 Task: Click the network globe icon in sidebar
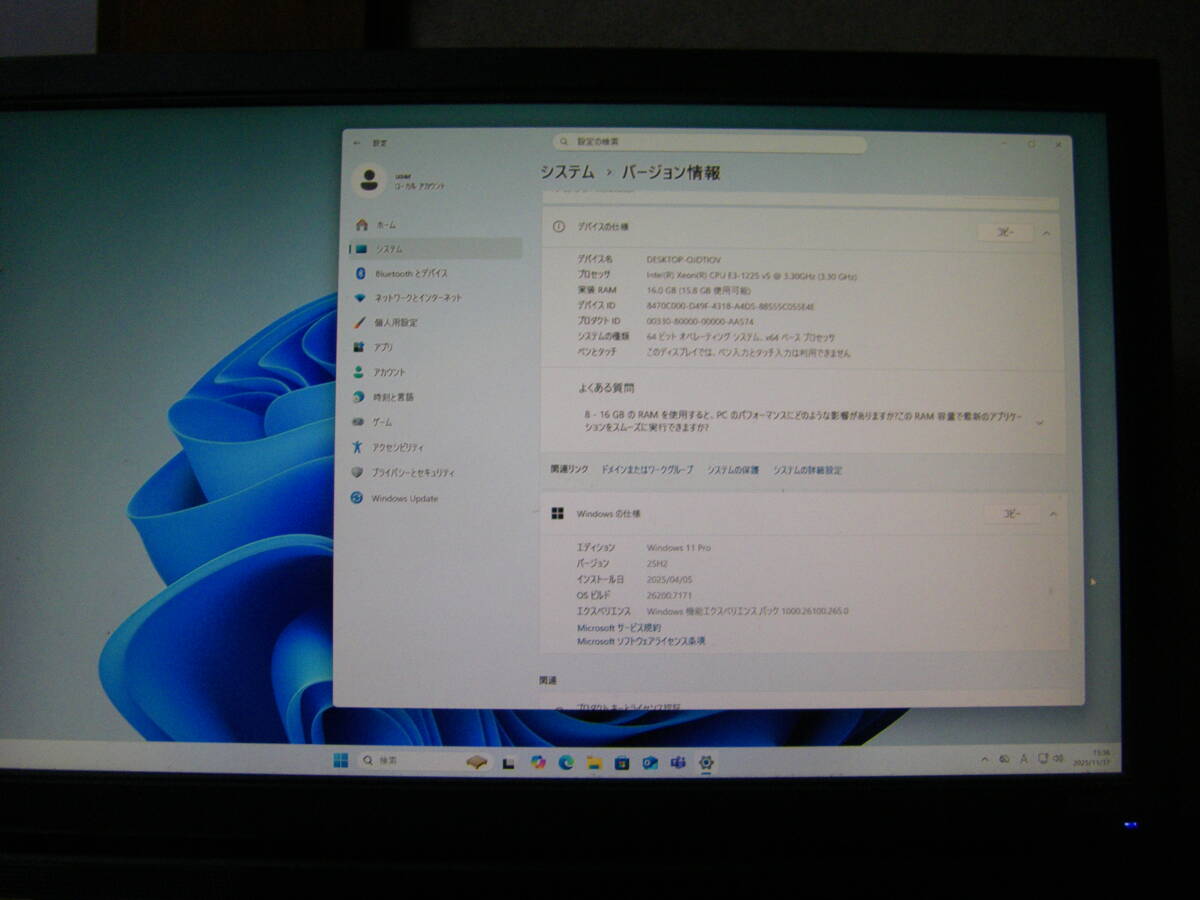359,297
